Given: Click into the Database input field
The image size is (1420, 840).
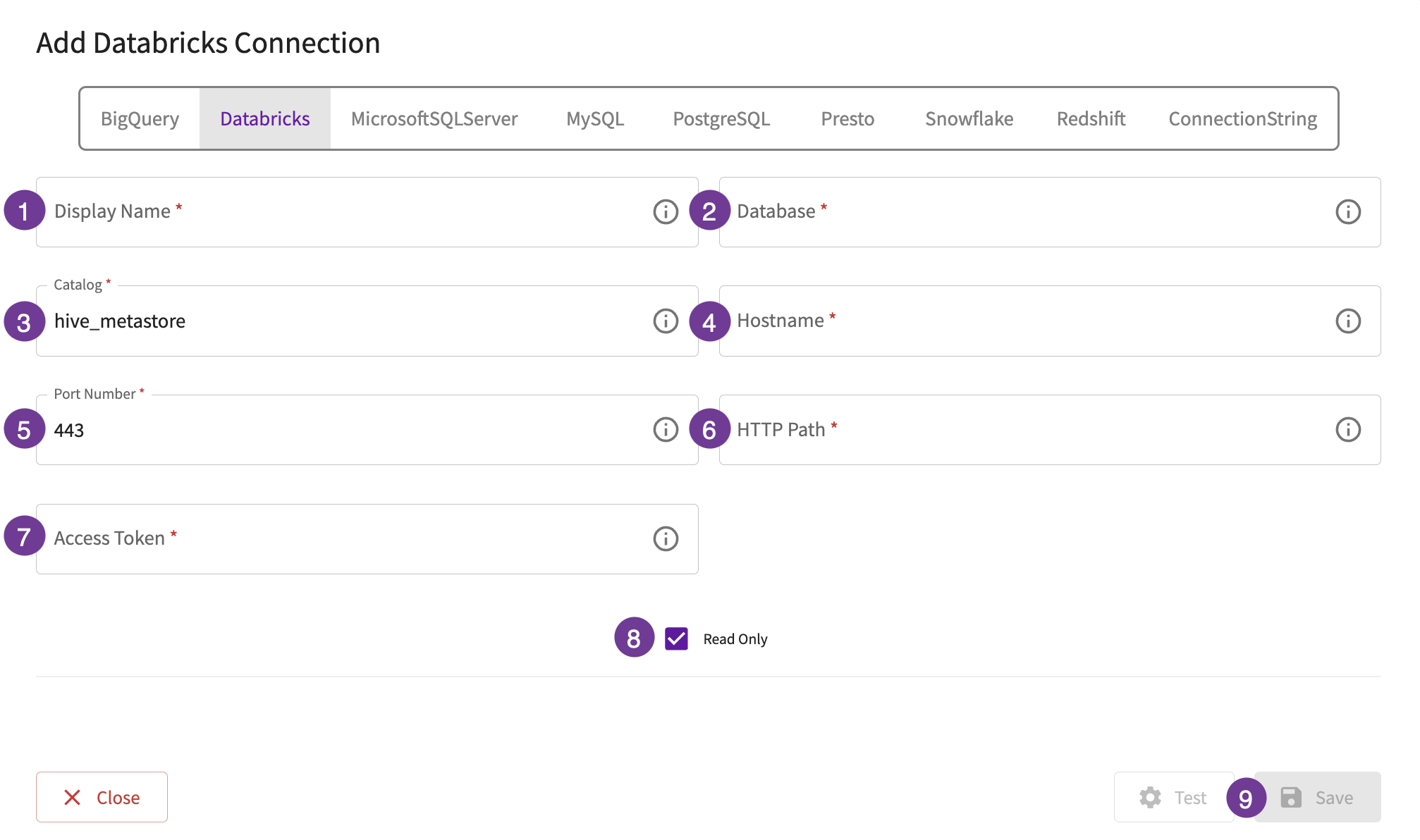Looking at the screenshot, I should (1049, 211).
